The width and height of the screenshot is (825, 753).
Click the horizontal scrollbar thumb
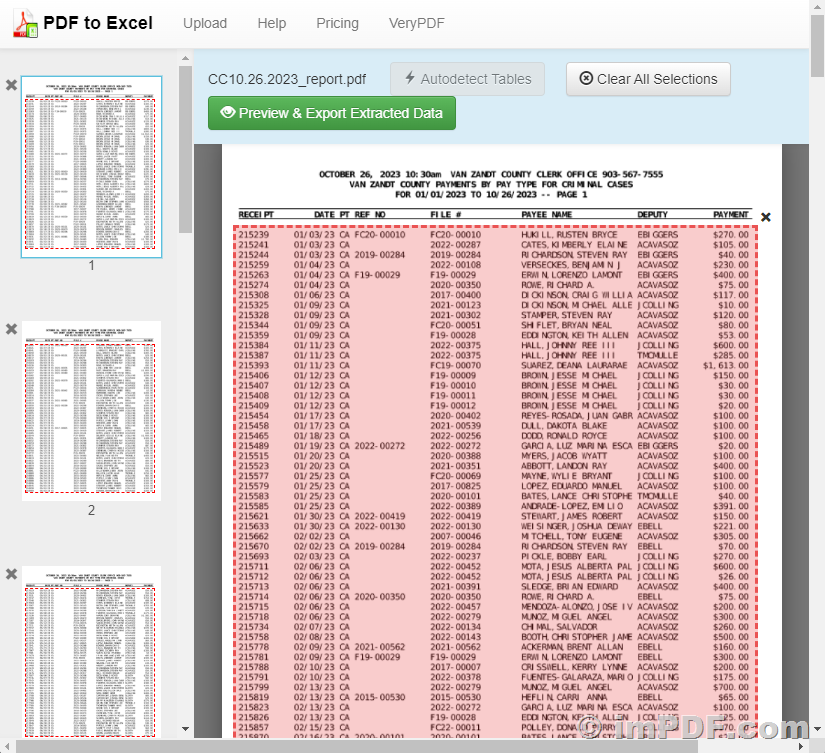tap(357, 746)
